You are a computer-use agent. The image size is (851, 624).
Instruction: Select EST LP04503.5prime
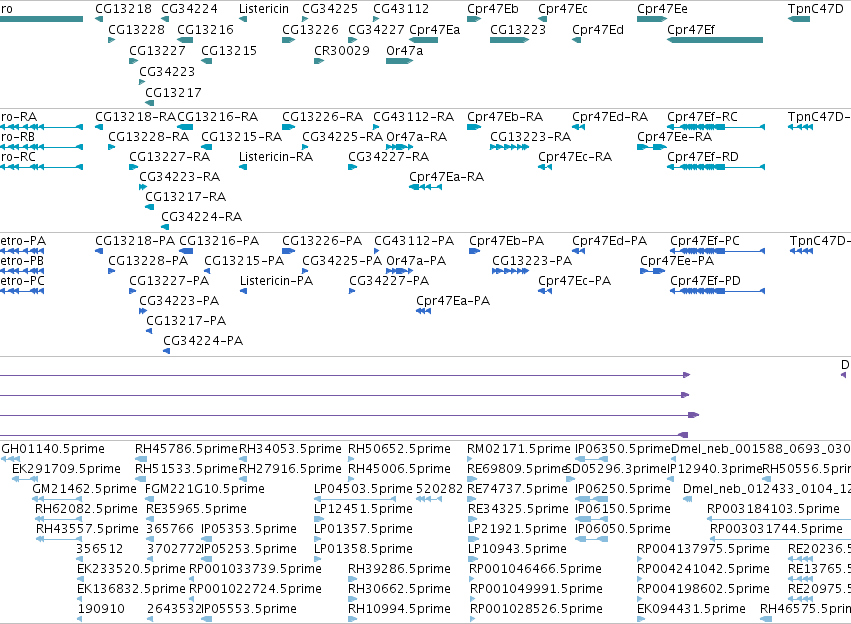coord(363,489)
